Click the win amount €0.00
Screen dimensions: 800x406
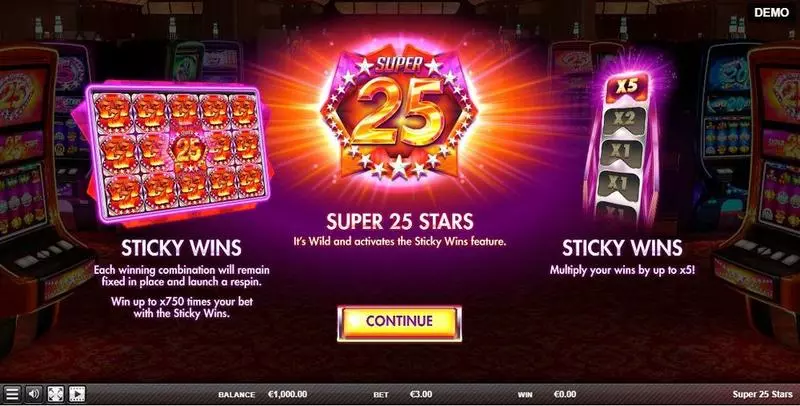pyautogui.click(x=565, y=394)
